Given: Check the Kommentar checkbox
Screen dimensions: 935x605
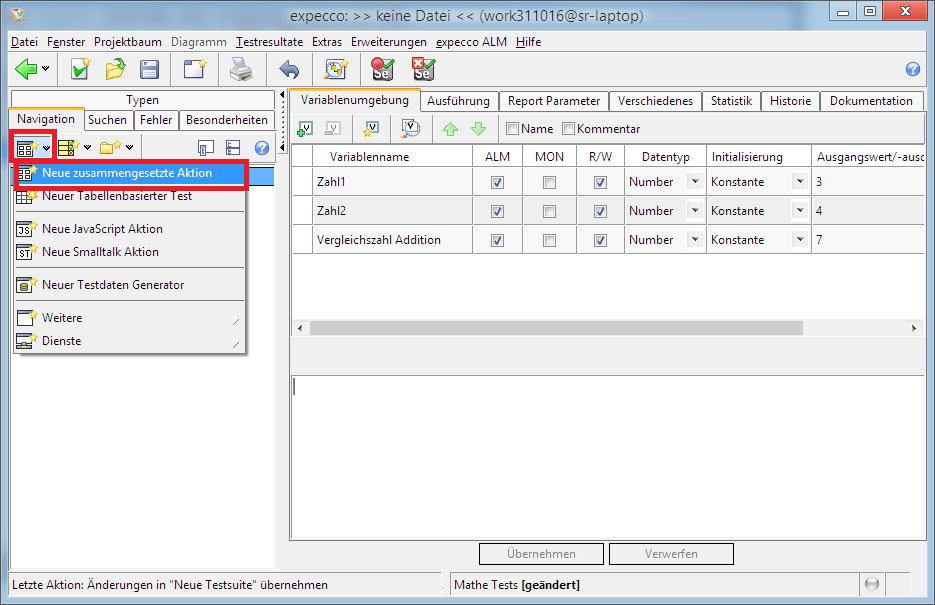Looking at the screenshot, I should [x=569, y=129].
